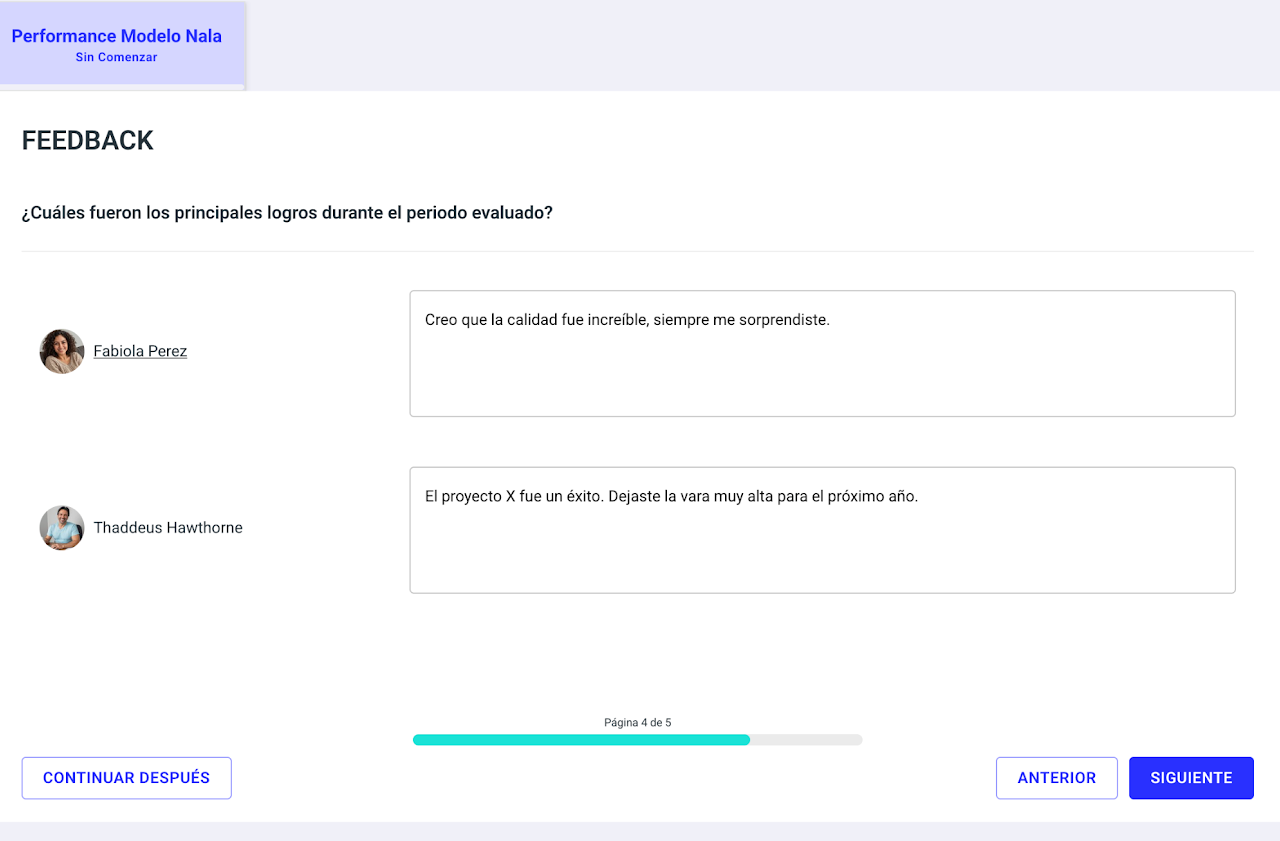Click the gray header area beside the tab

[x=760, y=45]
